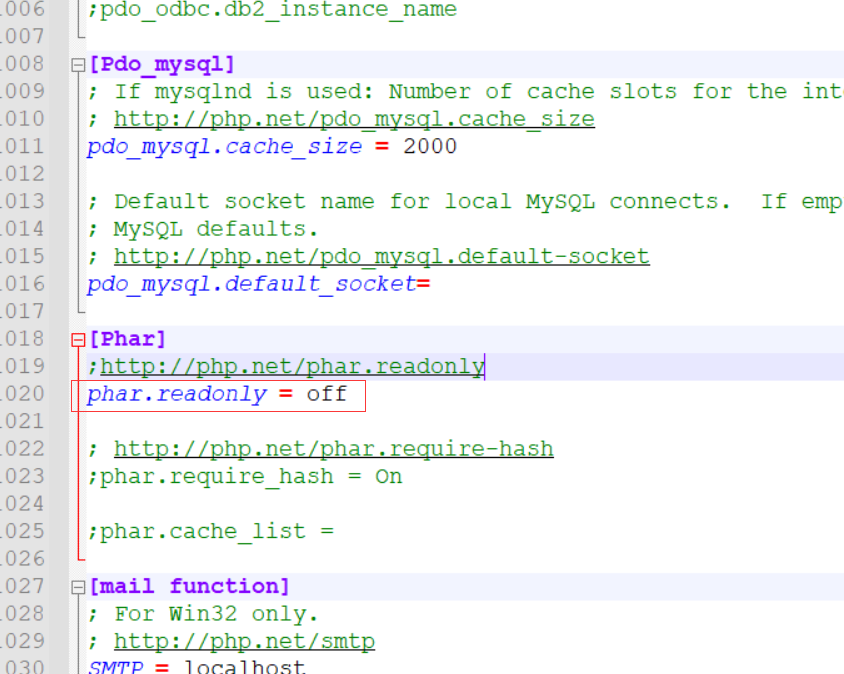The width and height of the screenshot is (844, 674).
Task: Click the [mail function] header text
Action: click(189, 586)
